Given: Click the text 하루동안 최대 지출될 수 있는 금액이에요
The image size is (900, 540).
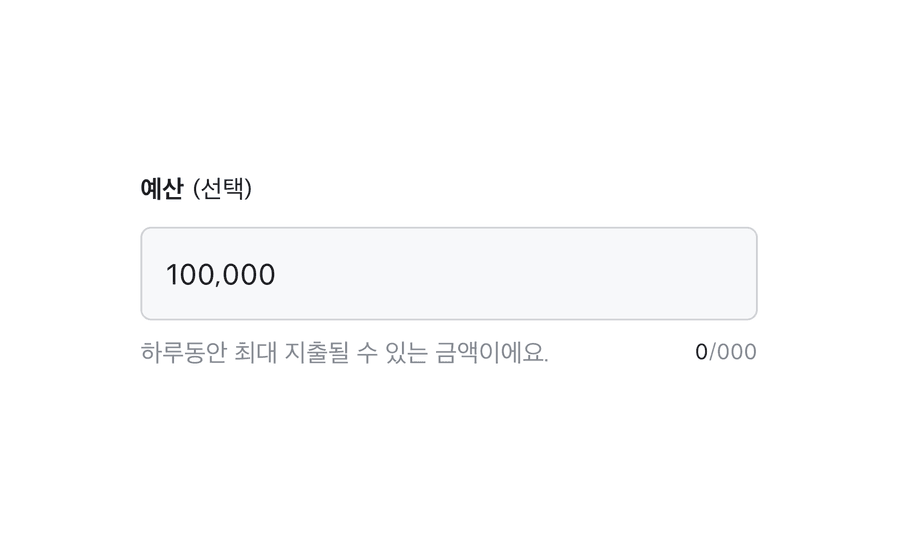Looking at the screenshot, I should (x=344, y=353).
